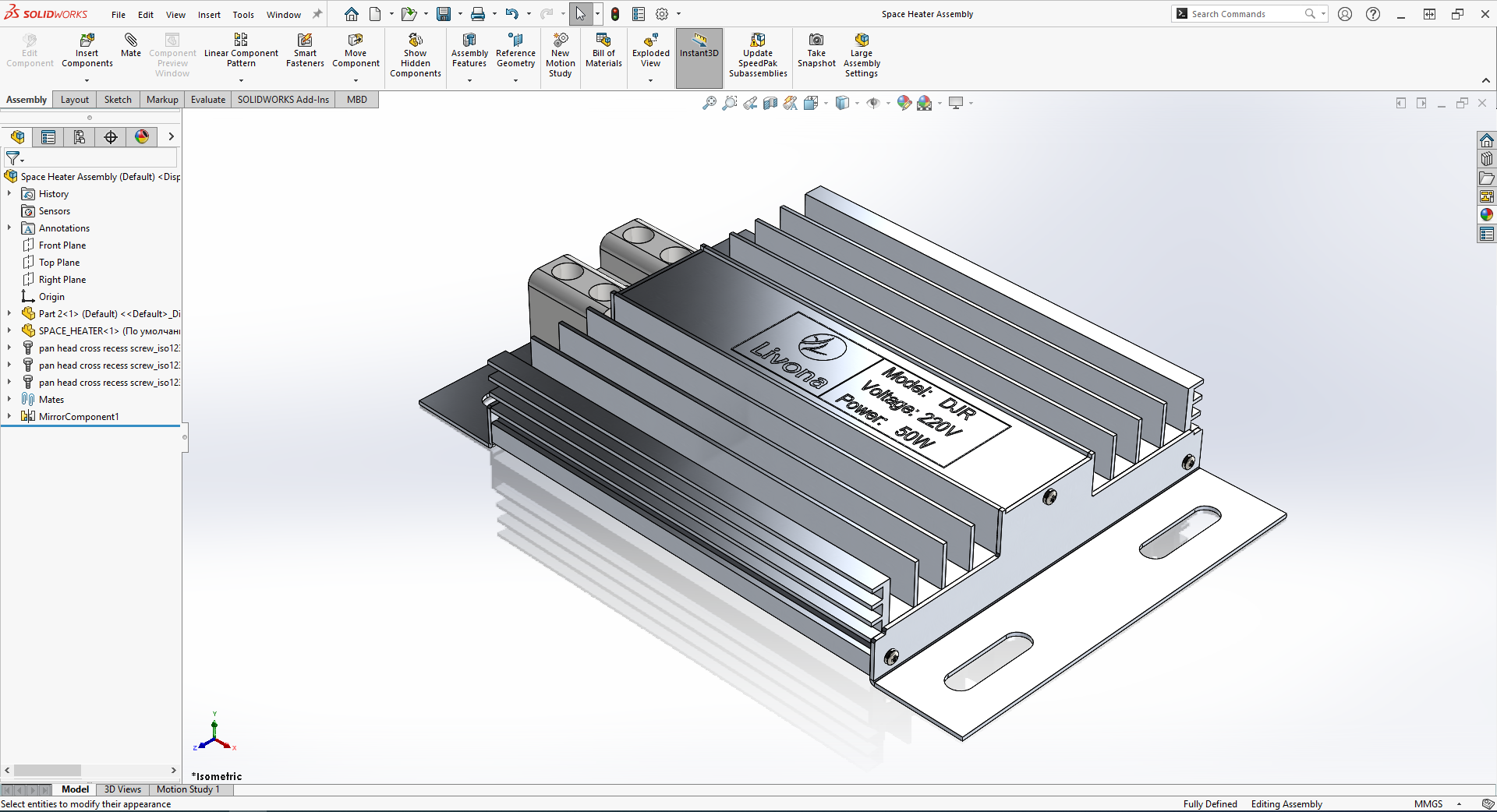Viewport: 1497px width, 812px height.
Task: Open Save dropdown arrow
Action: pos(459,14)
